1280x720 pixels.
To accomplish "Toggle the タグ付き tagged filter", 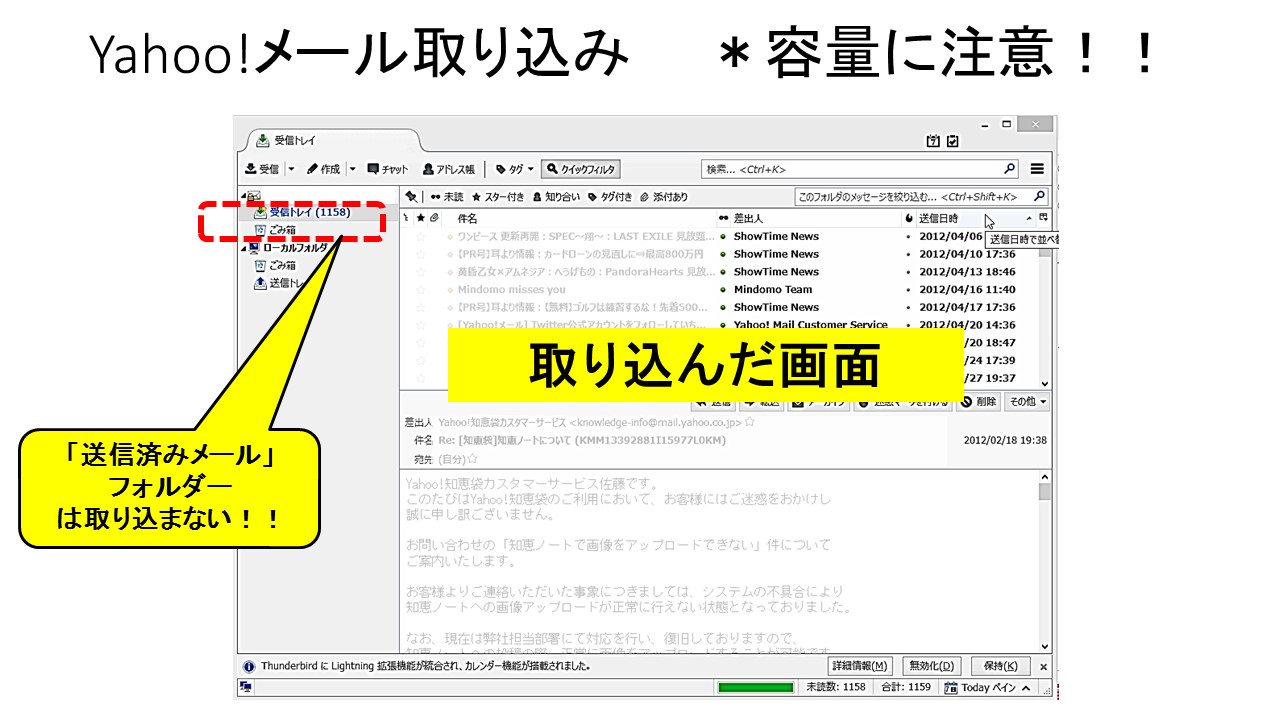I will pos(610,197).
